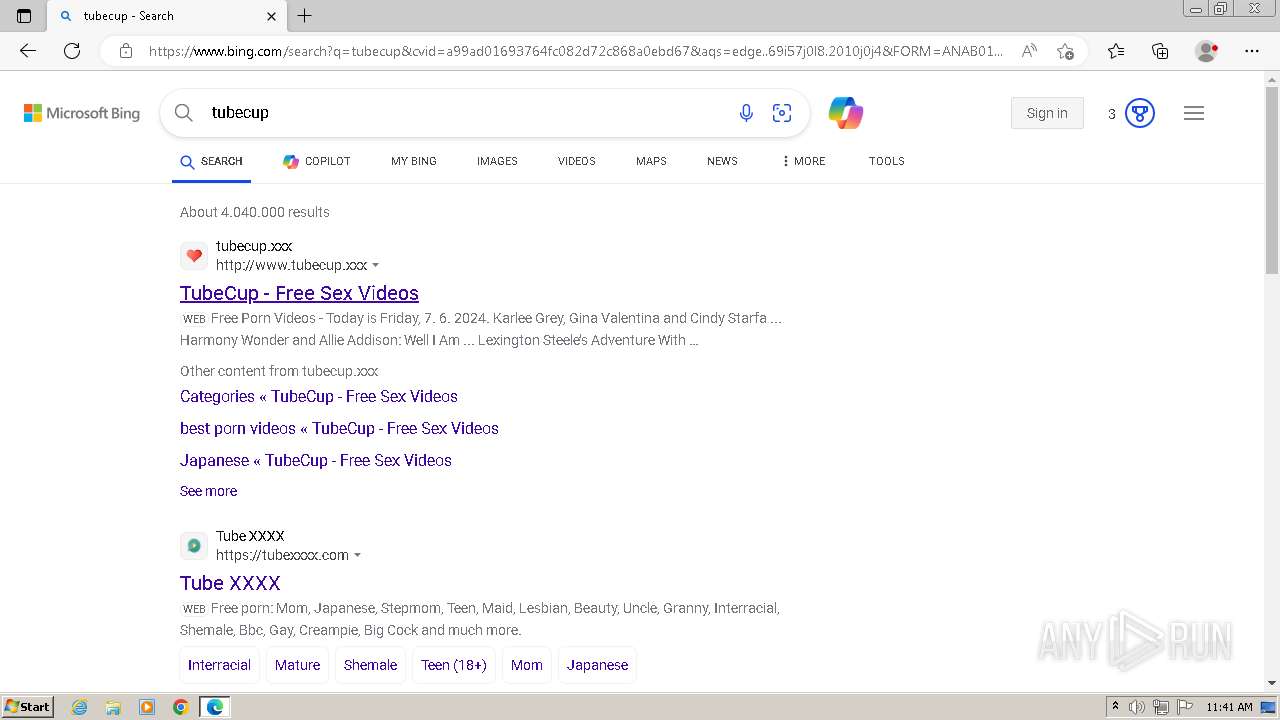Click the Teen (18+) chip
This screenshot has width=1280, height=720.
[x=454, y=665]
